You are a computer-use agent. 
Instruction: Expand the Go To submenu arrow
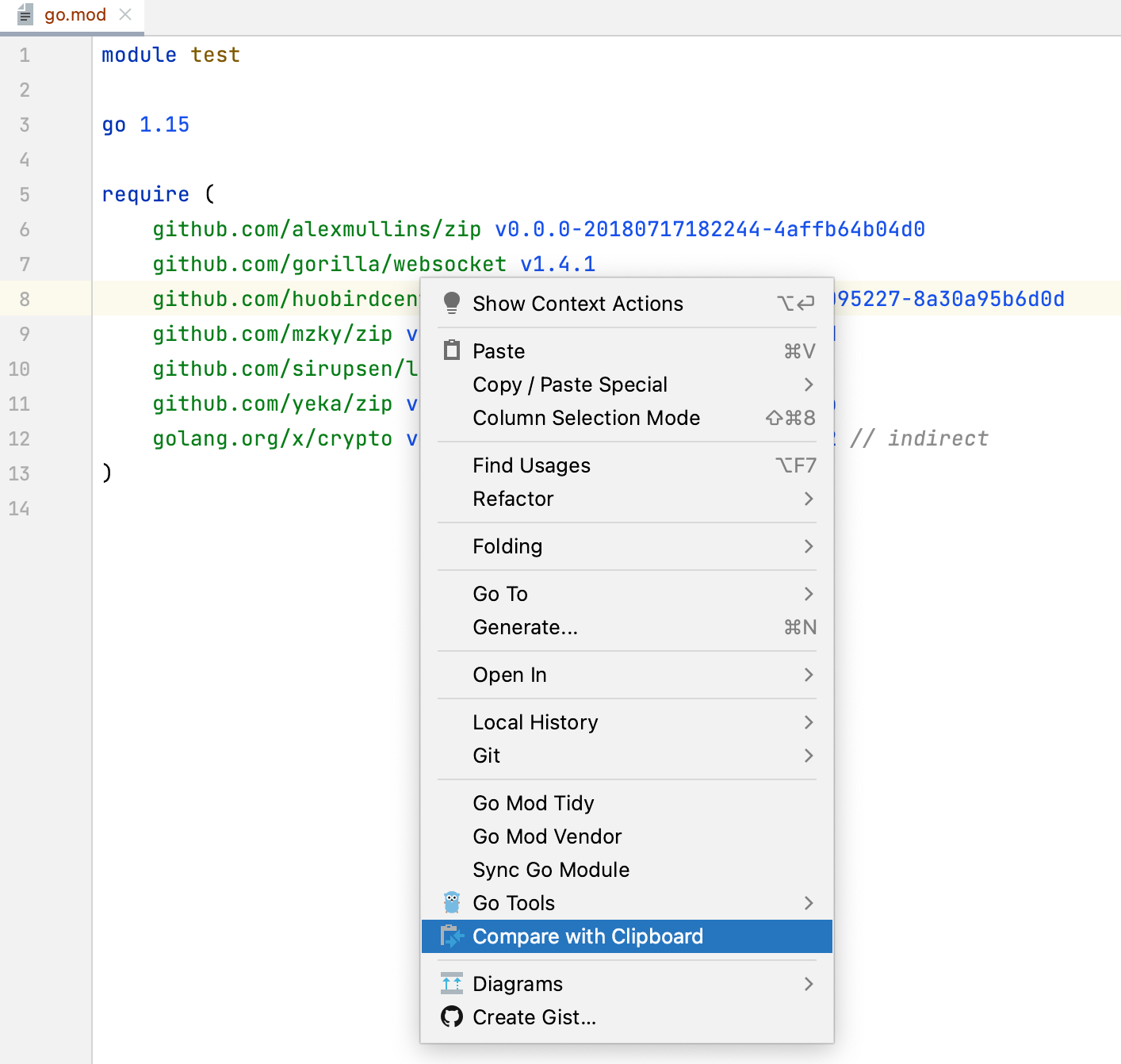809,594
